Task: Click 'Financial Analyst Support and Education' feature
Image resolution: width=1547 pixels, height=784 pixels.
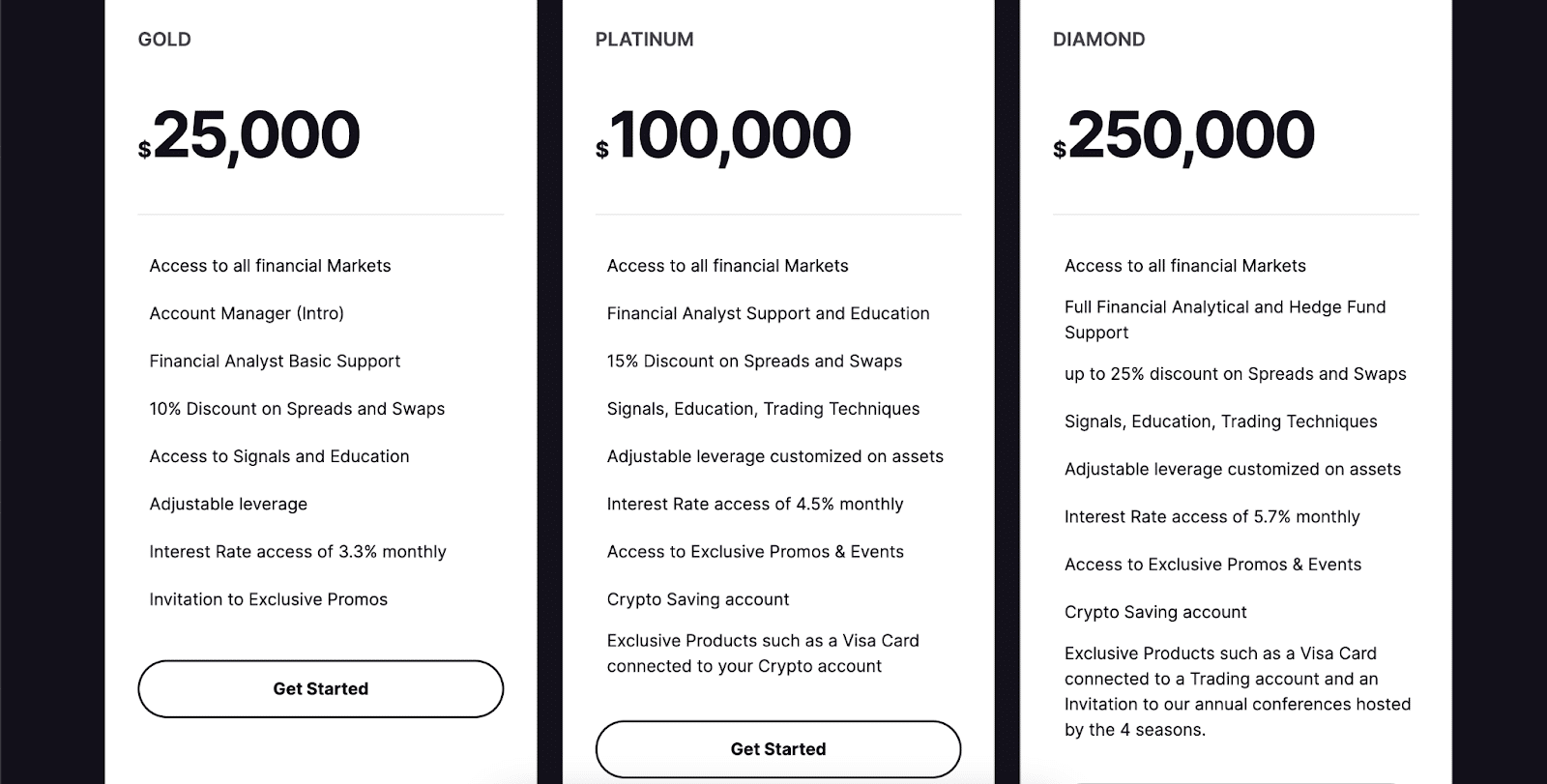Action: [768, 313]
